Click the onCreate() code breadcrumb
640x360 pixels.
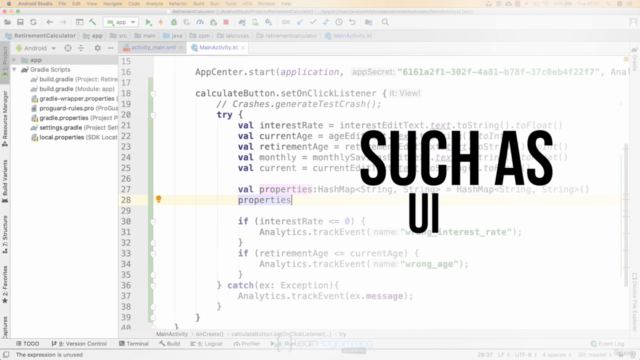click(x=209, y=334)
